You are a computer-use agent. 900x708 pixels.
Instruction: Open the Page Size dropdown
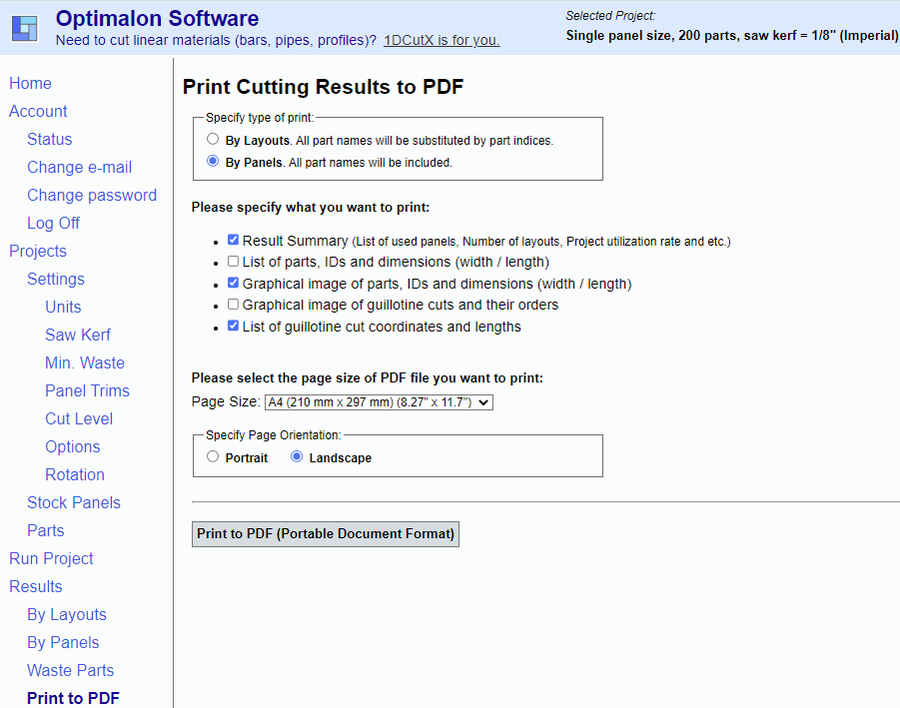coord(379,402)
